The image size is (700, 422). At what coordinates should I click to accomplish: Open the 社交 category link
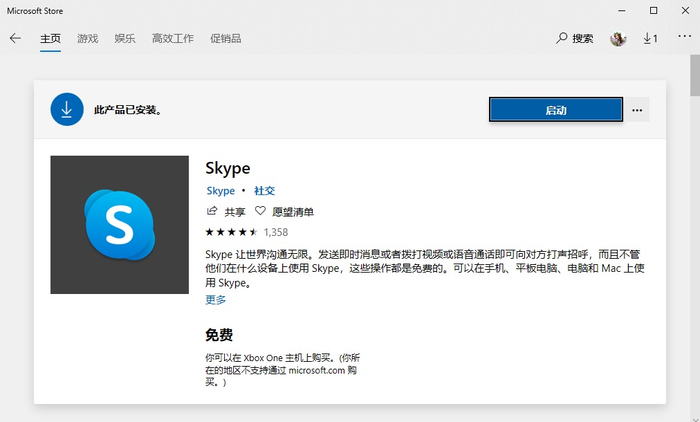264,190
